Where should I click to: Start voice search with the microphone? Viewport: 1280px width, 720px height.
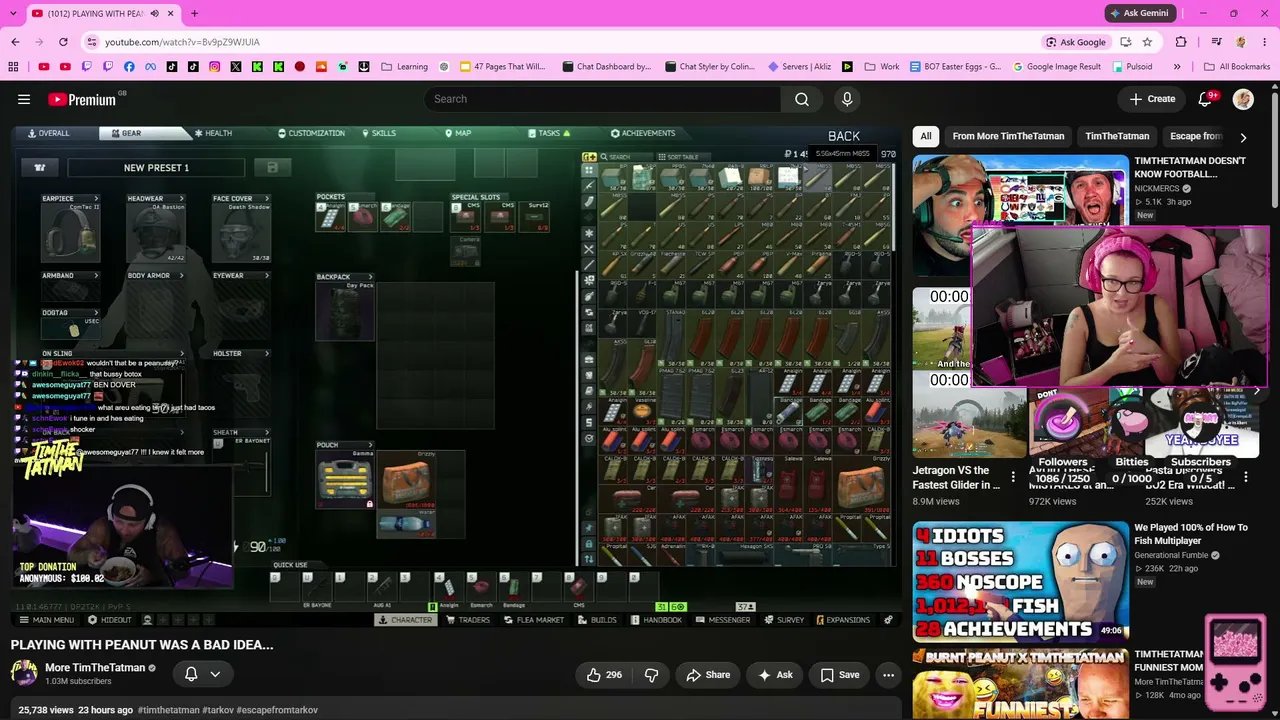[x=847, y=99]
